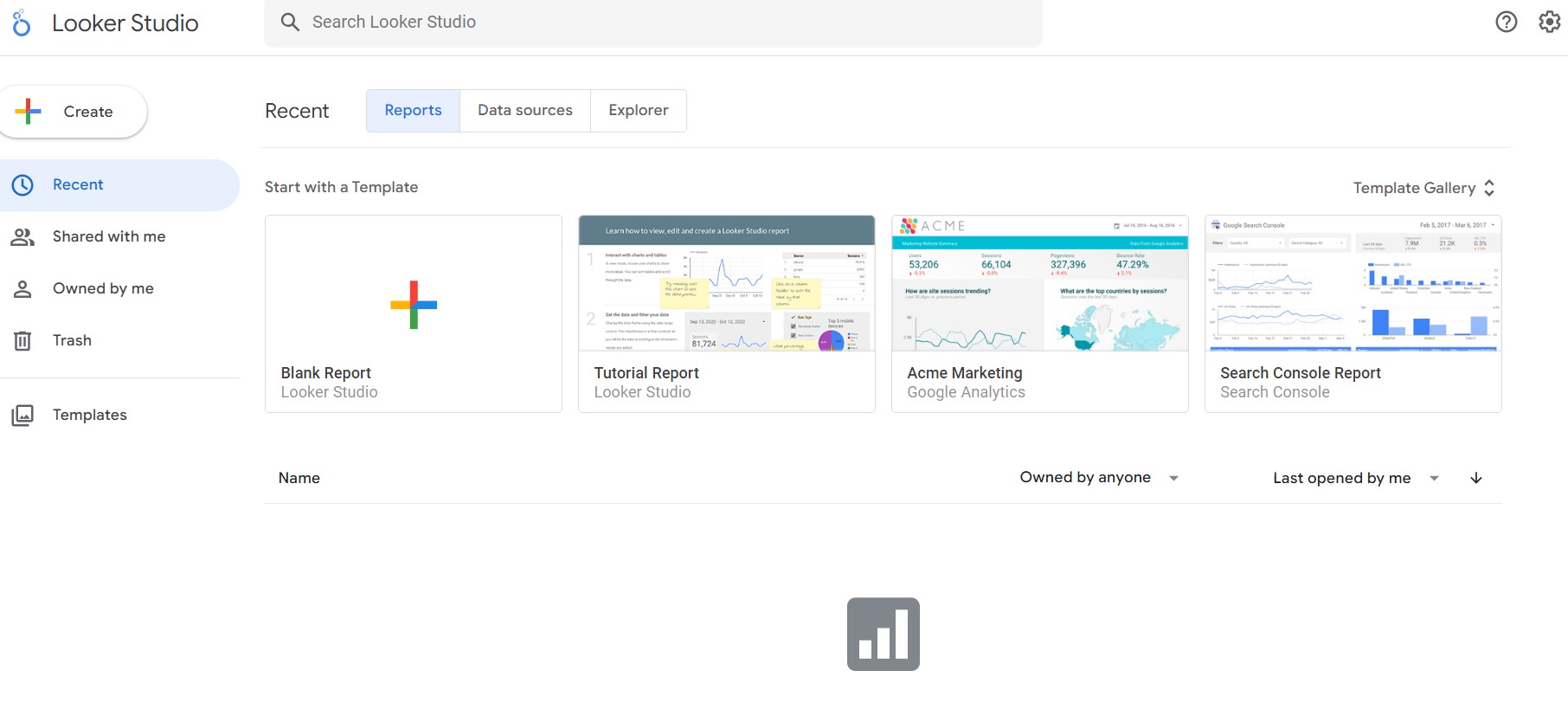Click the search magnifier icon

click(x=290, y=22)
